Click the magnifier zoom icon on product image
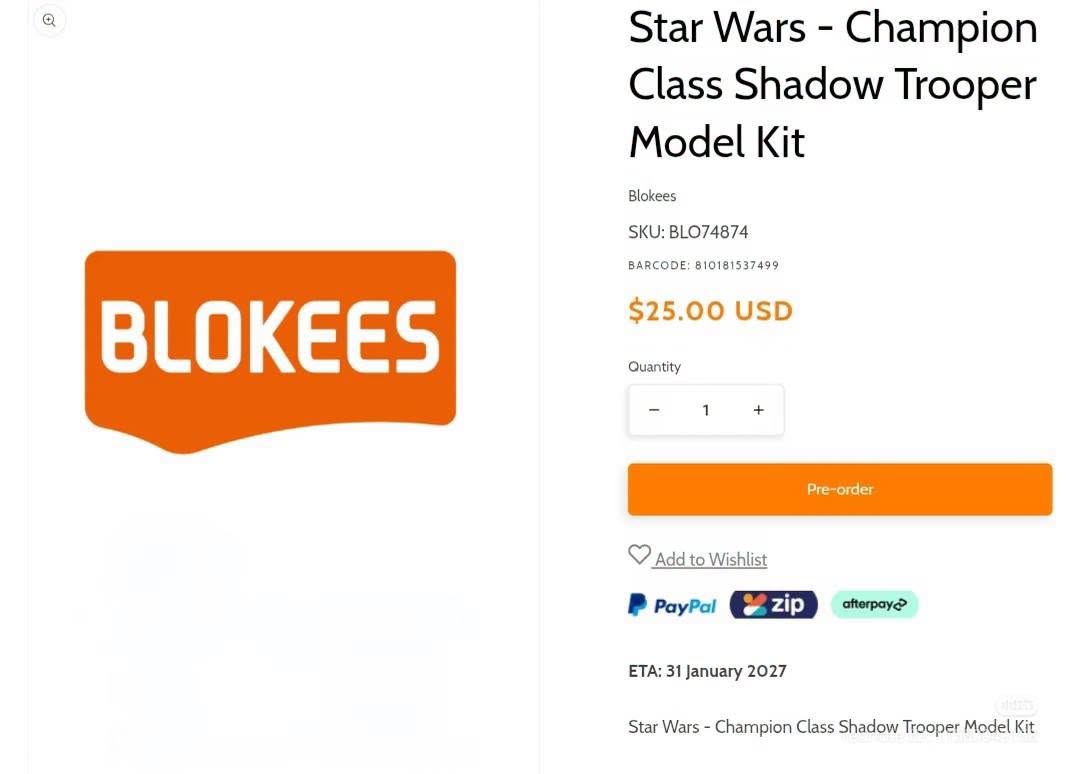The image size is (1068, 774). point(49,20)
